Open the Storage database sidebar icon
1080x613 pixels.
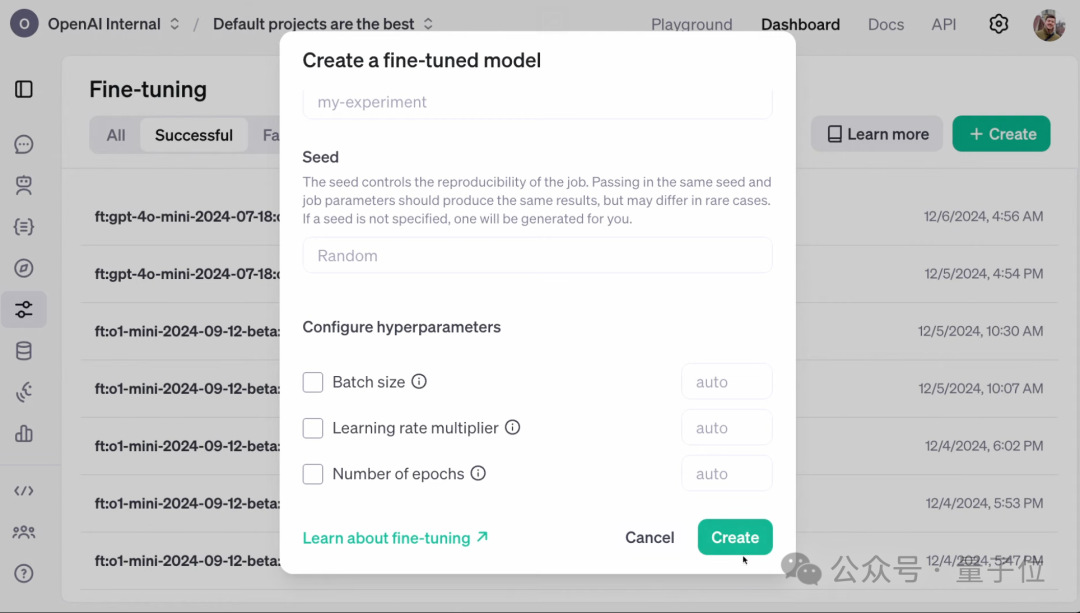pos(24,351)
